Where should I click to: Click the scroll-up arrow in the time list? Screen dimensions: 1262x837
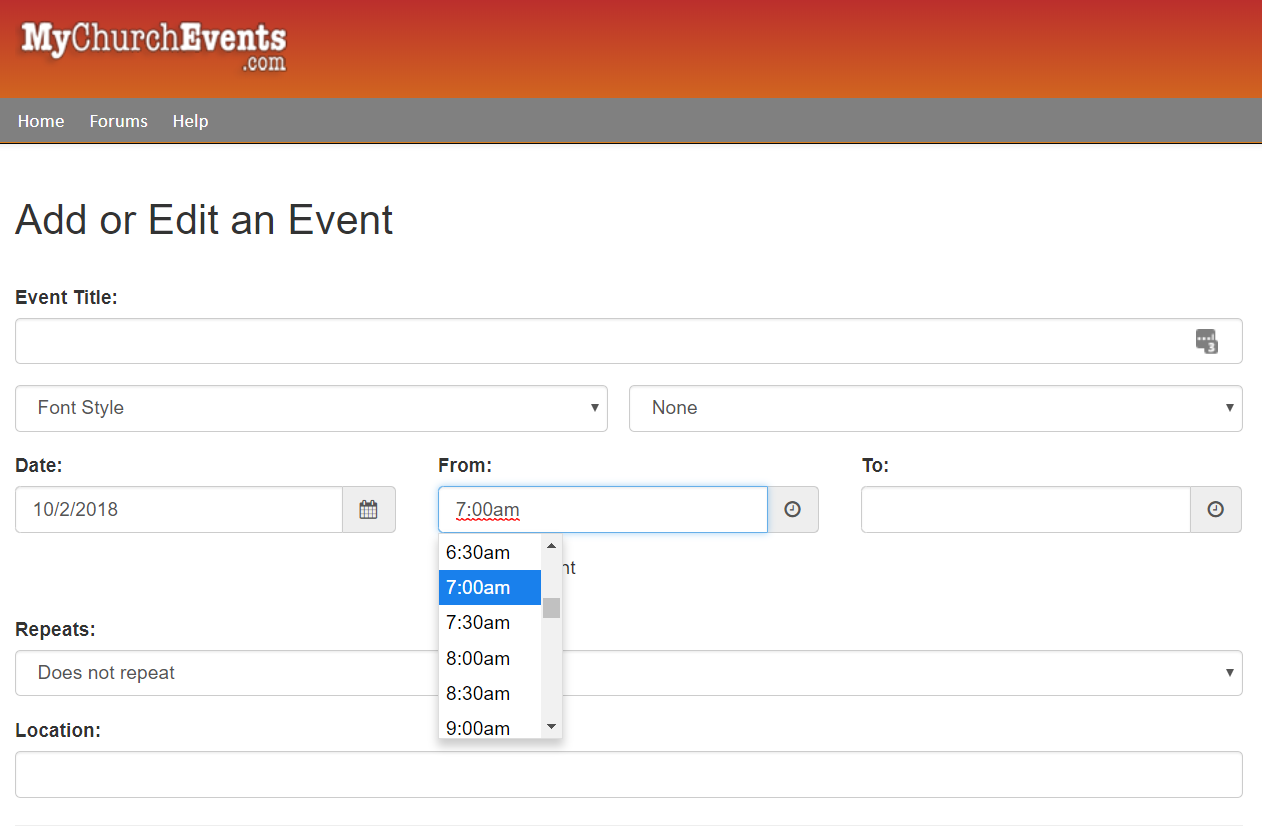pyautogui.click(x=551, y=545)
